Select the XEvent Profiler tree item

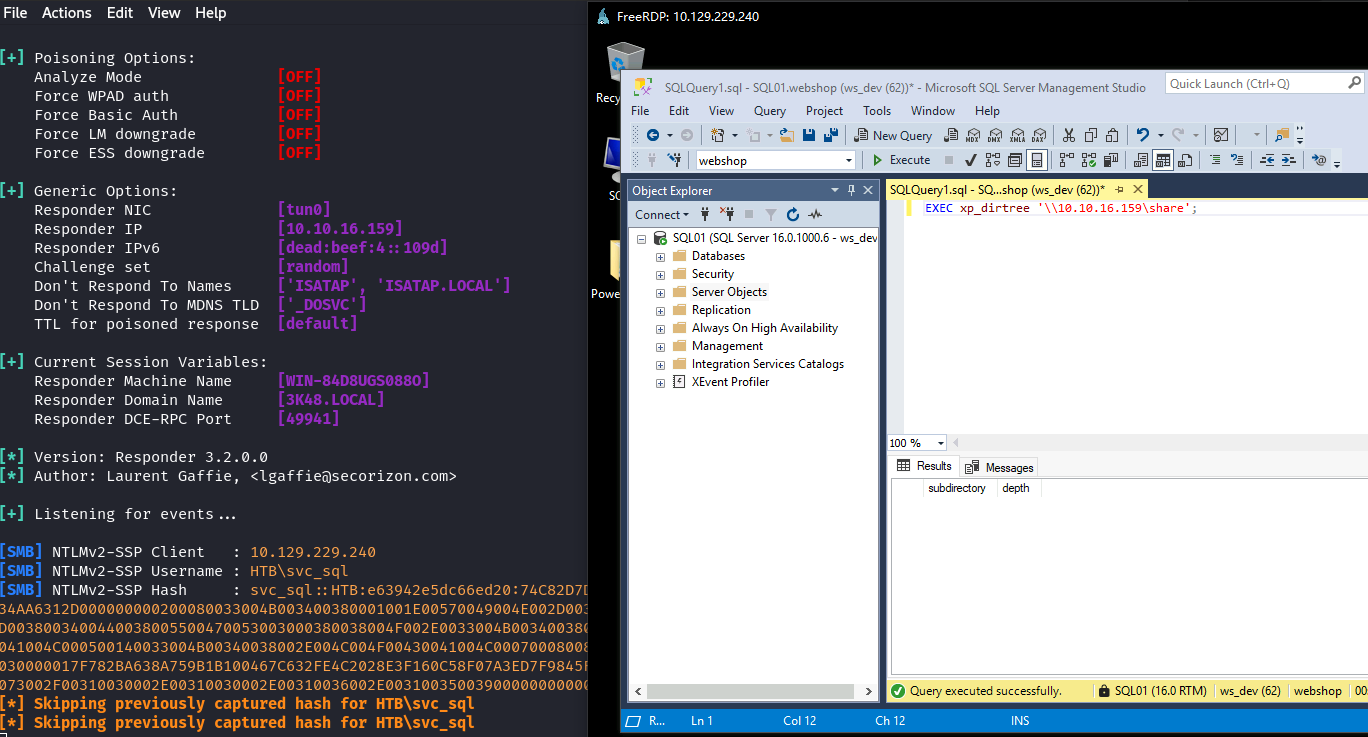pyautogui.click(x=731, y=382)
